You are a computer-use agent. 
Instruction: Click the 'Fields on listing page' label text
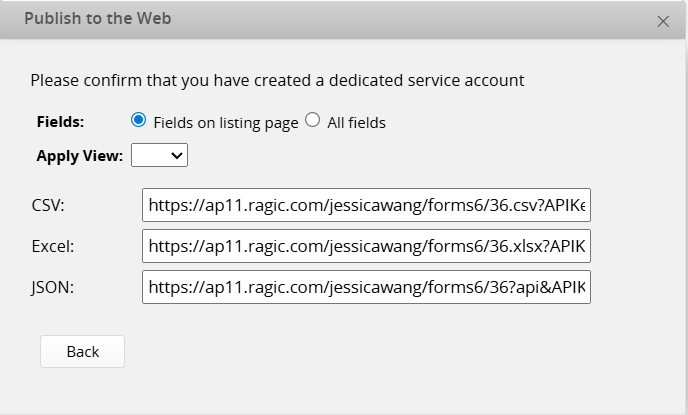(225, 123)
